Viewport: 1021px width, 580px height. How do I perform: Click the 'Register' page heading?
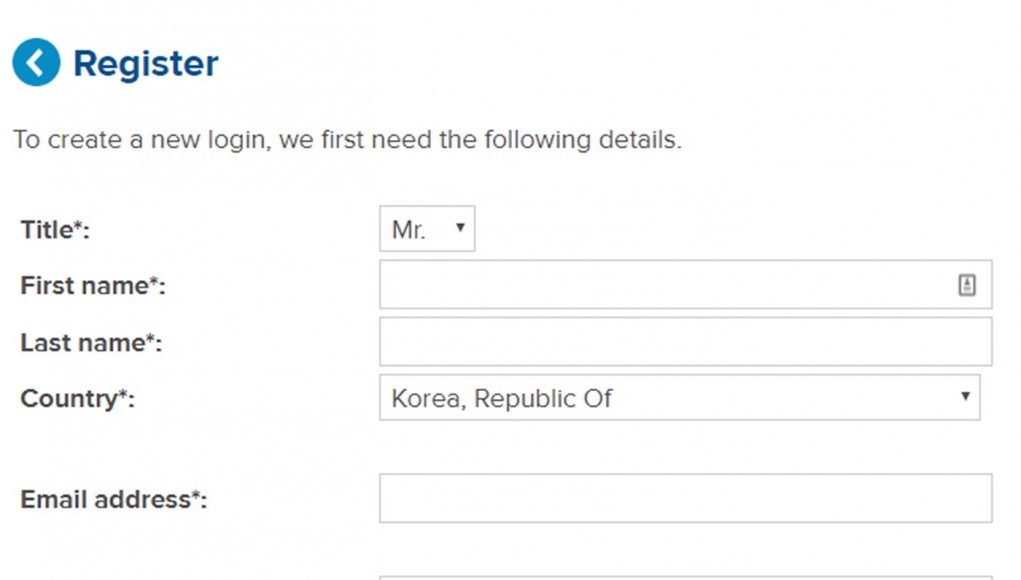[146, 63]
